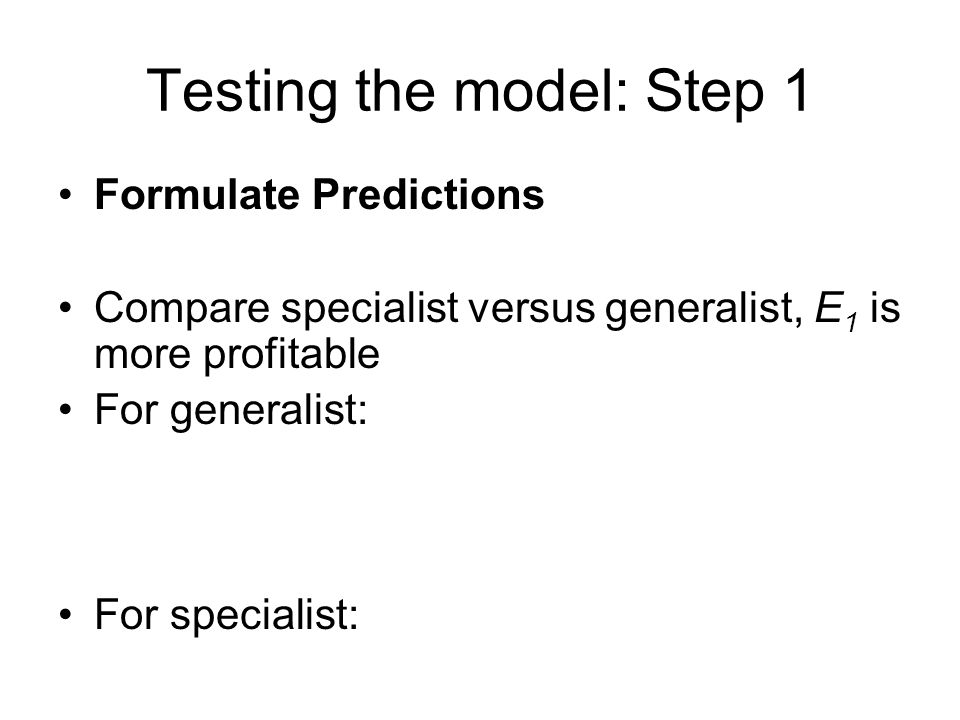The width and height of the screenshot is (960, 720).
Task: Click the 'For specialist:' bullet text
Action: click(x=226, y=614)
